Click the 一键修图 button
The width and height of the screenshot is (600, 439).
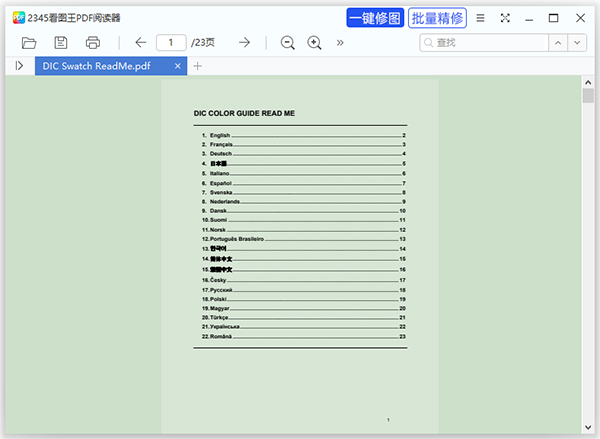pos(375,18)
